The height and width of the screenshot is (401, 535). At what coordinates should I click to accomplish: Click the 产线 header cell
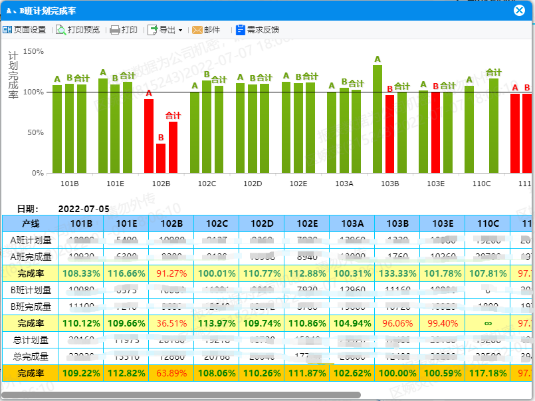[x=30, y=224]
